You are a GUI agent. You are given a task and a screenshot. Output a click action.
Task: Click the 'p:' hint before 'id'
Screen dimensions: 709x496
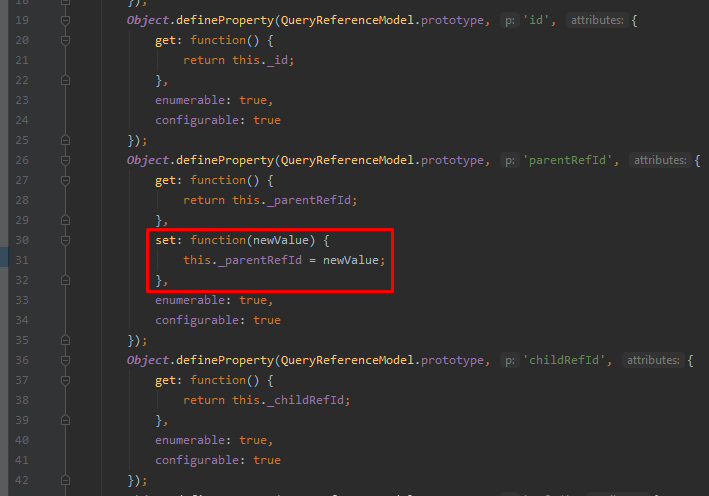(507, 20)
